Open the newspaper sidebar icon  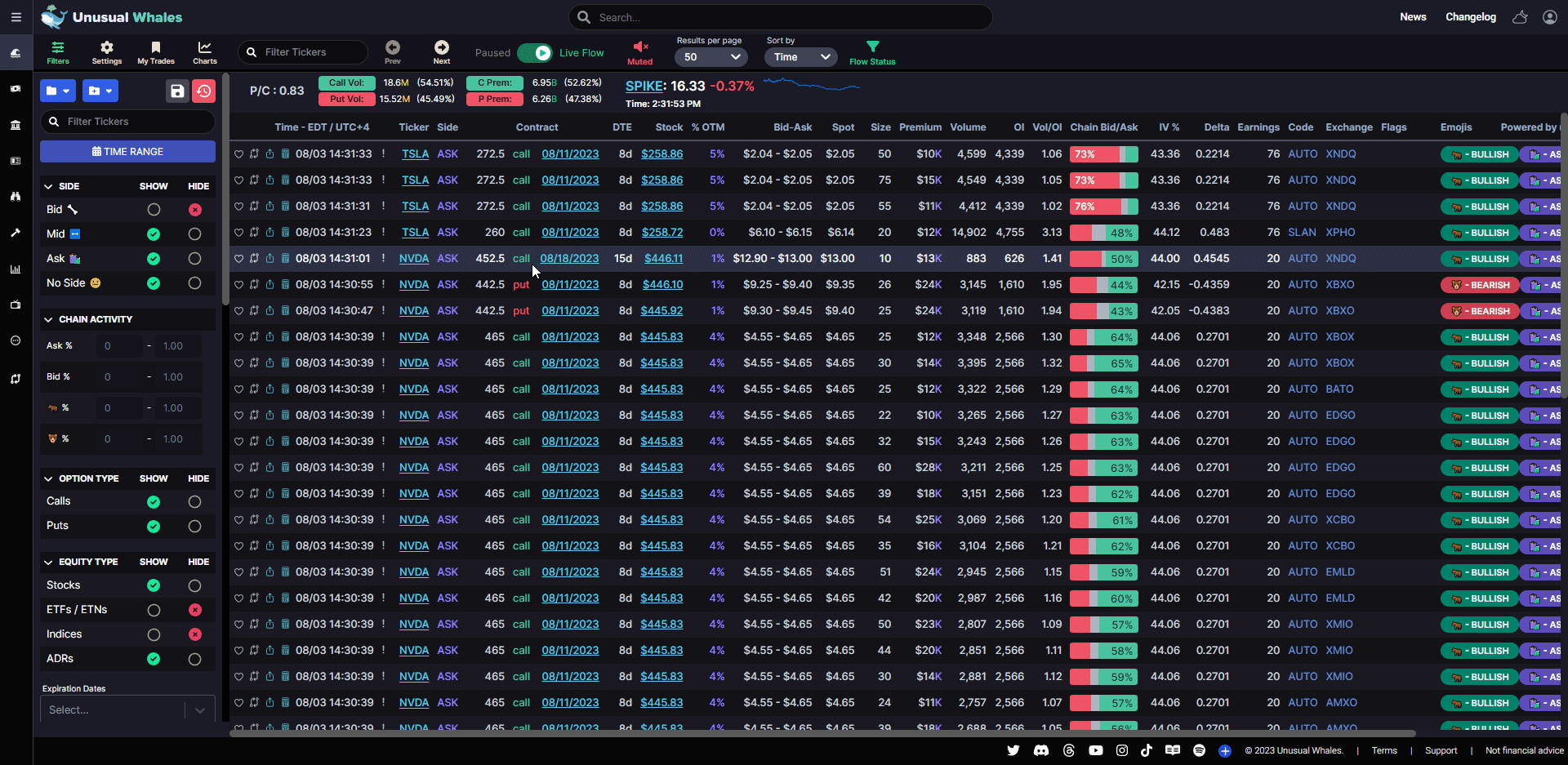click(16, 161)
